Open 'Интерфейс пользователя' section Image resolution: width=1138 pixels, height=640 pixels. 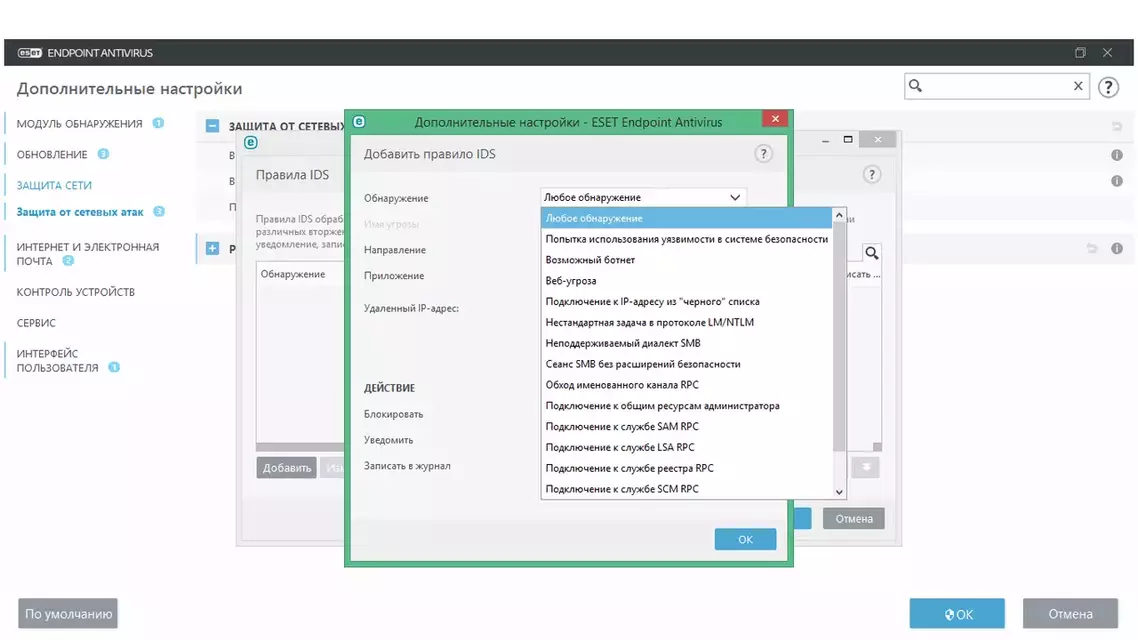(57, 361)
